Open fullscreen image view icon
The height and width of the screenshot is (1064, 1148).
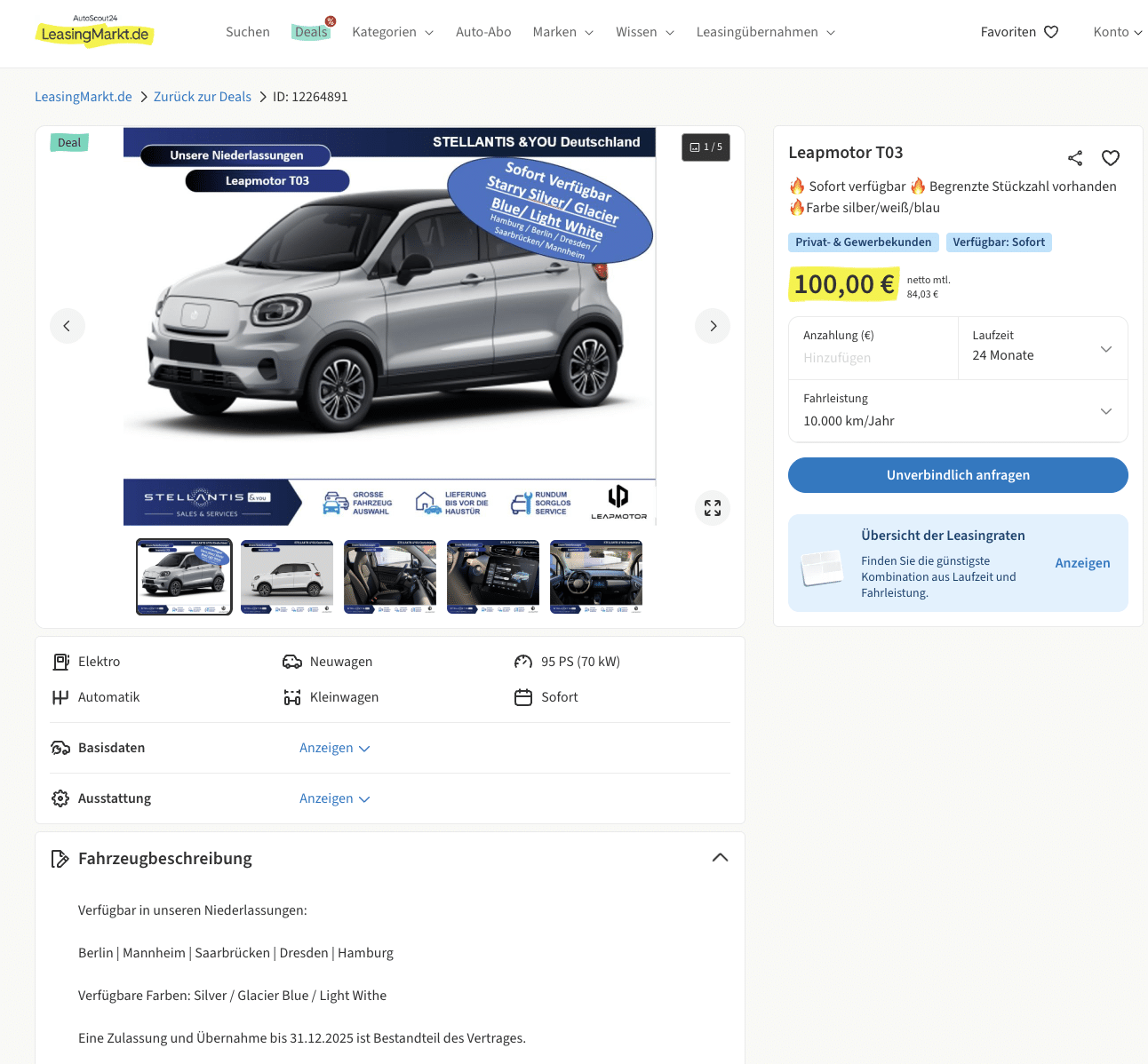[713, 508]
